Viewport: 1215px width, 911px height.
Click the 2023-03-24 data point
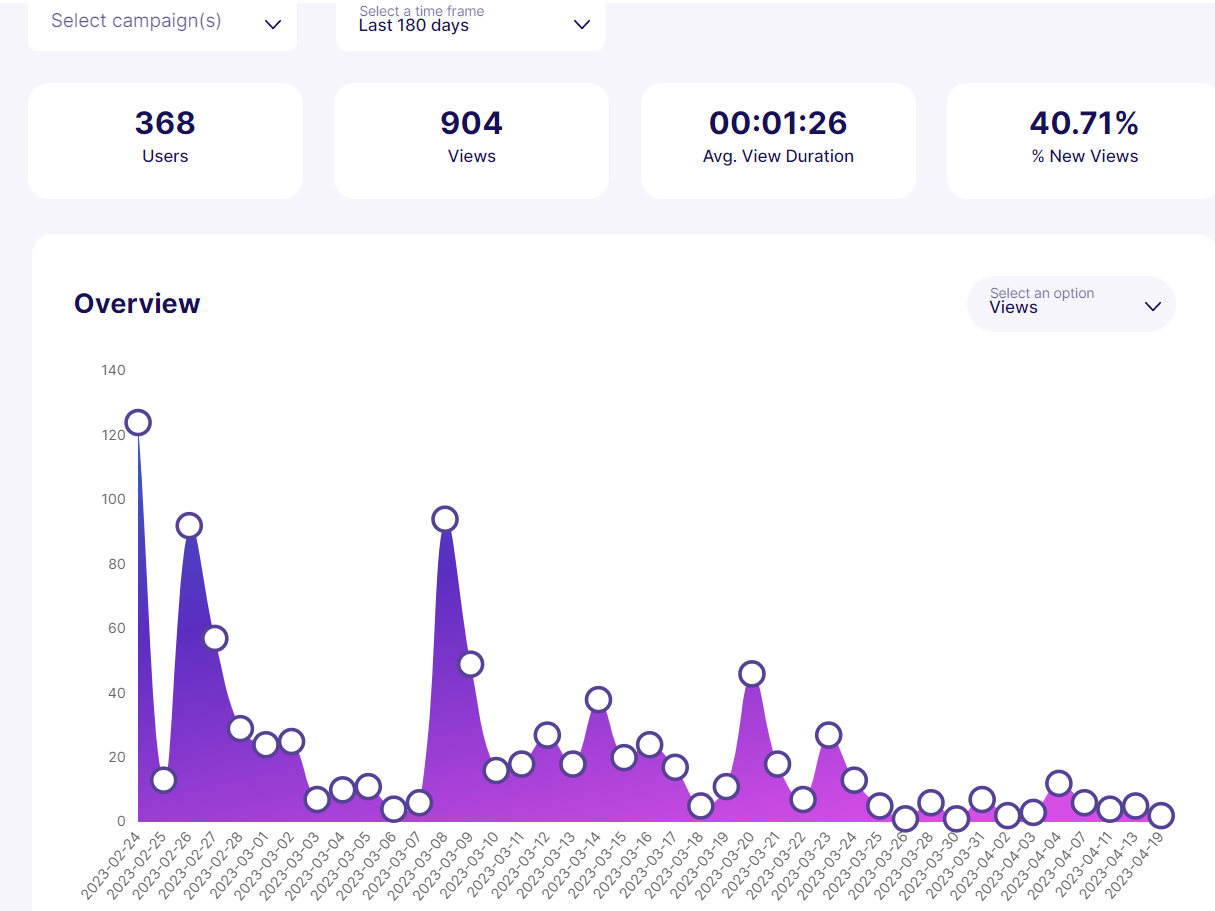[x=854, y=780]
